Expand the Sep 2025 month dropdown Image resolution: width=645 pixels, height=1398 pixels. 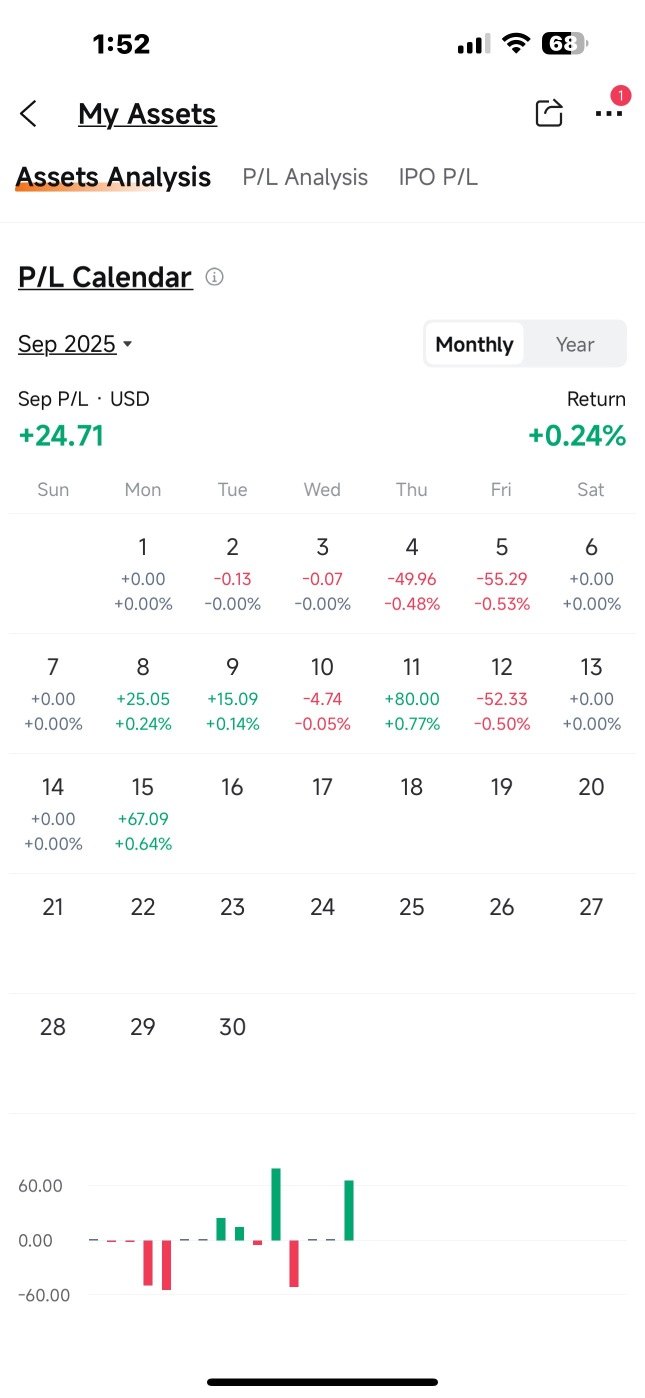point(75,344)
